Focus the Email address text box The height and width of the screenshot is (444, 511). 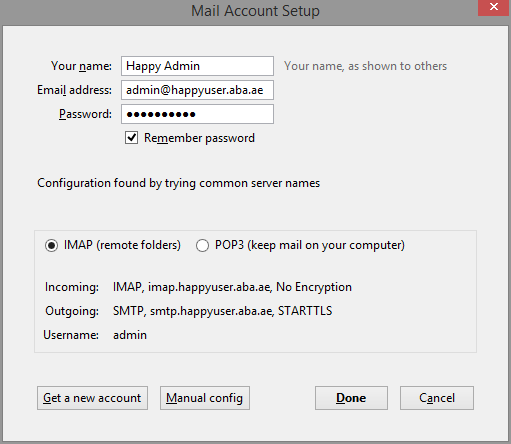197,90
